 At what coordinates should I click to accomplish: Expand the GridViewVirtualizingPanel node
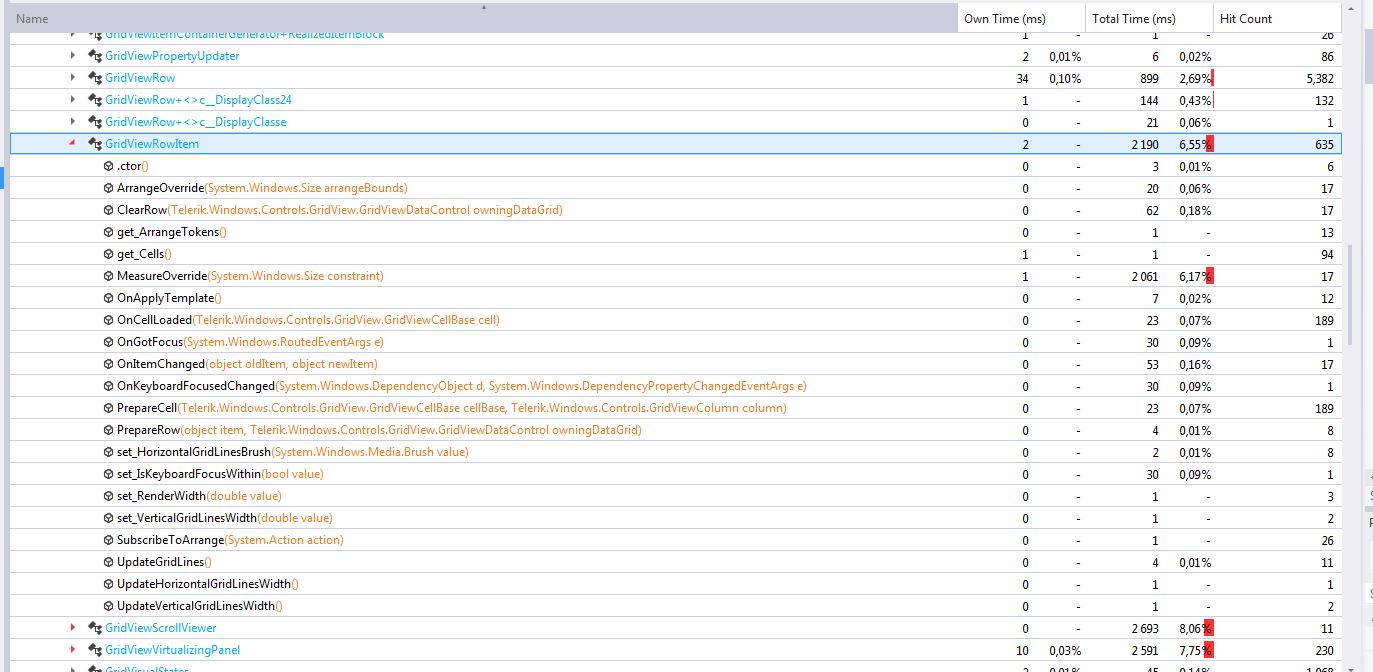[73, 650]
